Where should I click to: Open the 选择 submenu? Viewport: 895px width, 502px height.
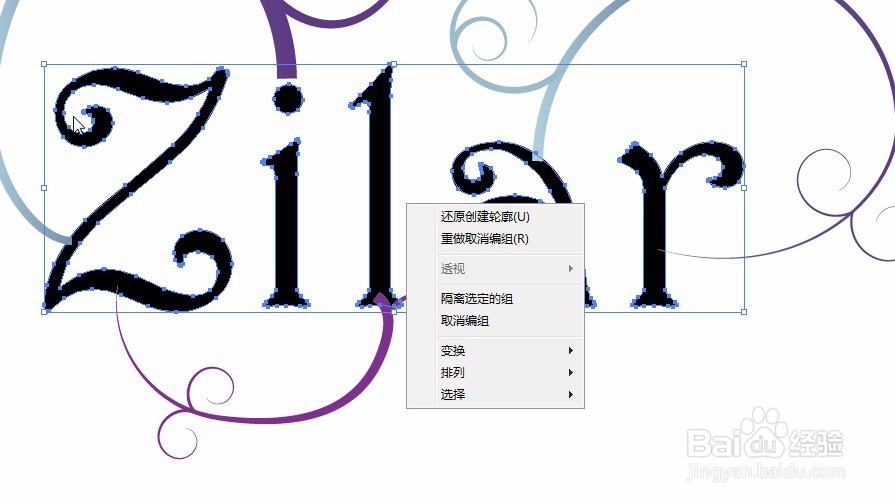coord(495,394)
